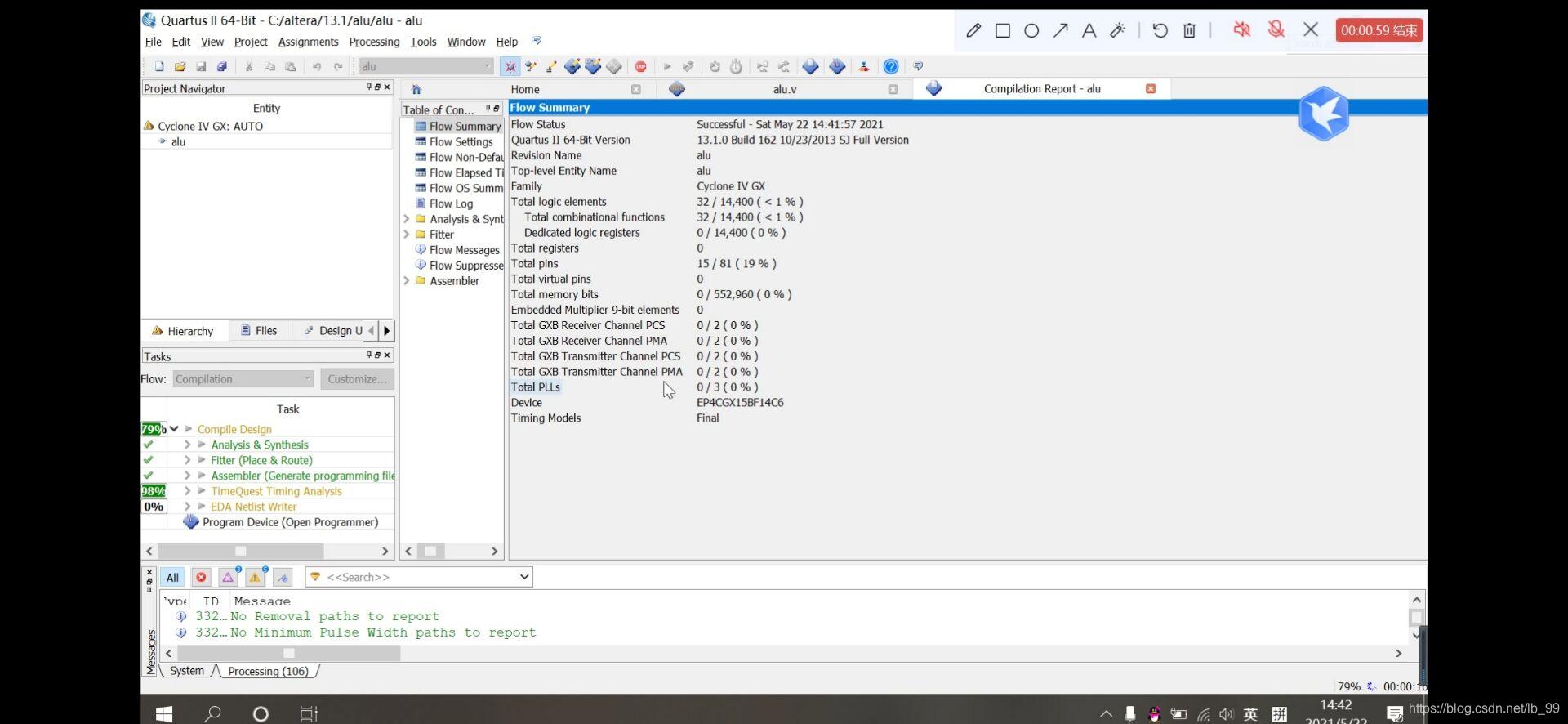1568x724 pixels.
Task: Expand the EDA Netlist Writer task
Action: (188, 507)
